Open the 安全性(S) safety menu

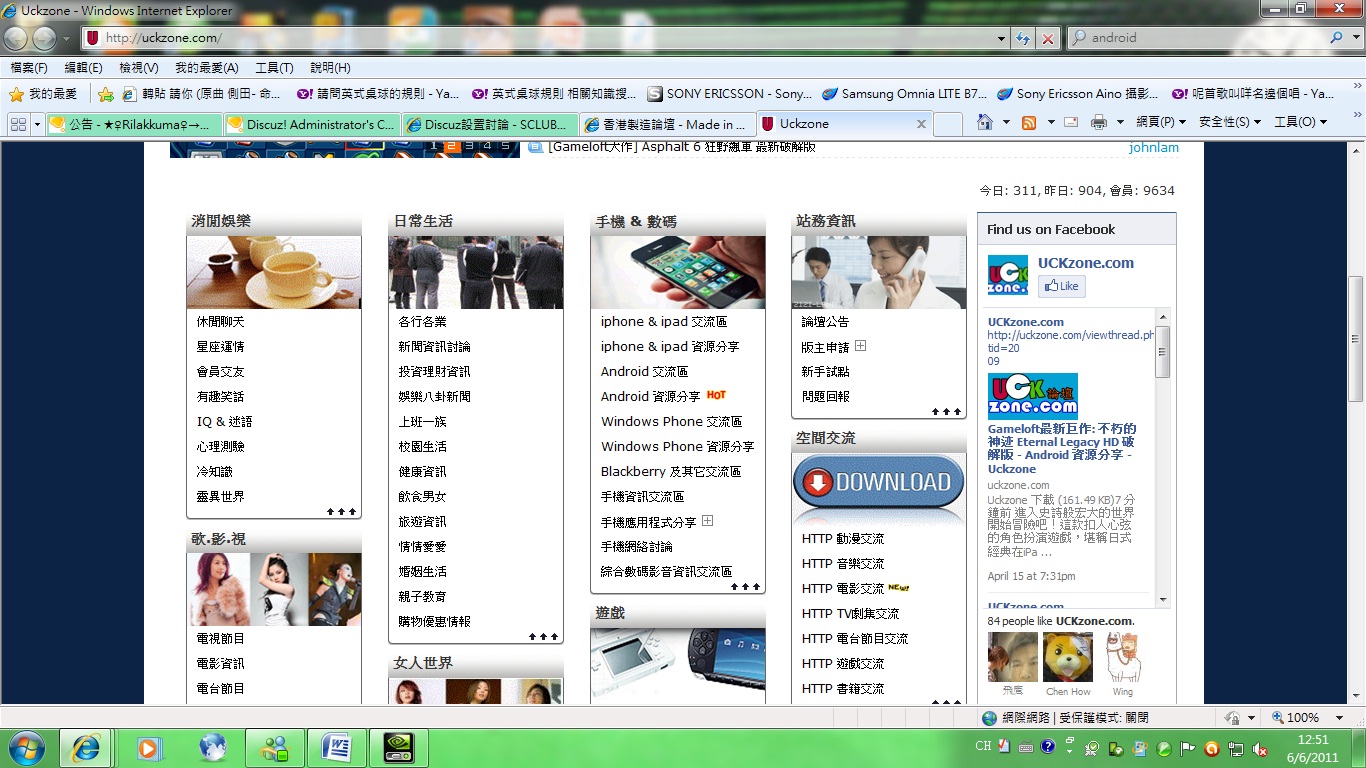[x=1230, y=122]
